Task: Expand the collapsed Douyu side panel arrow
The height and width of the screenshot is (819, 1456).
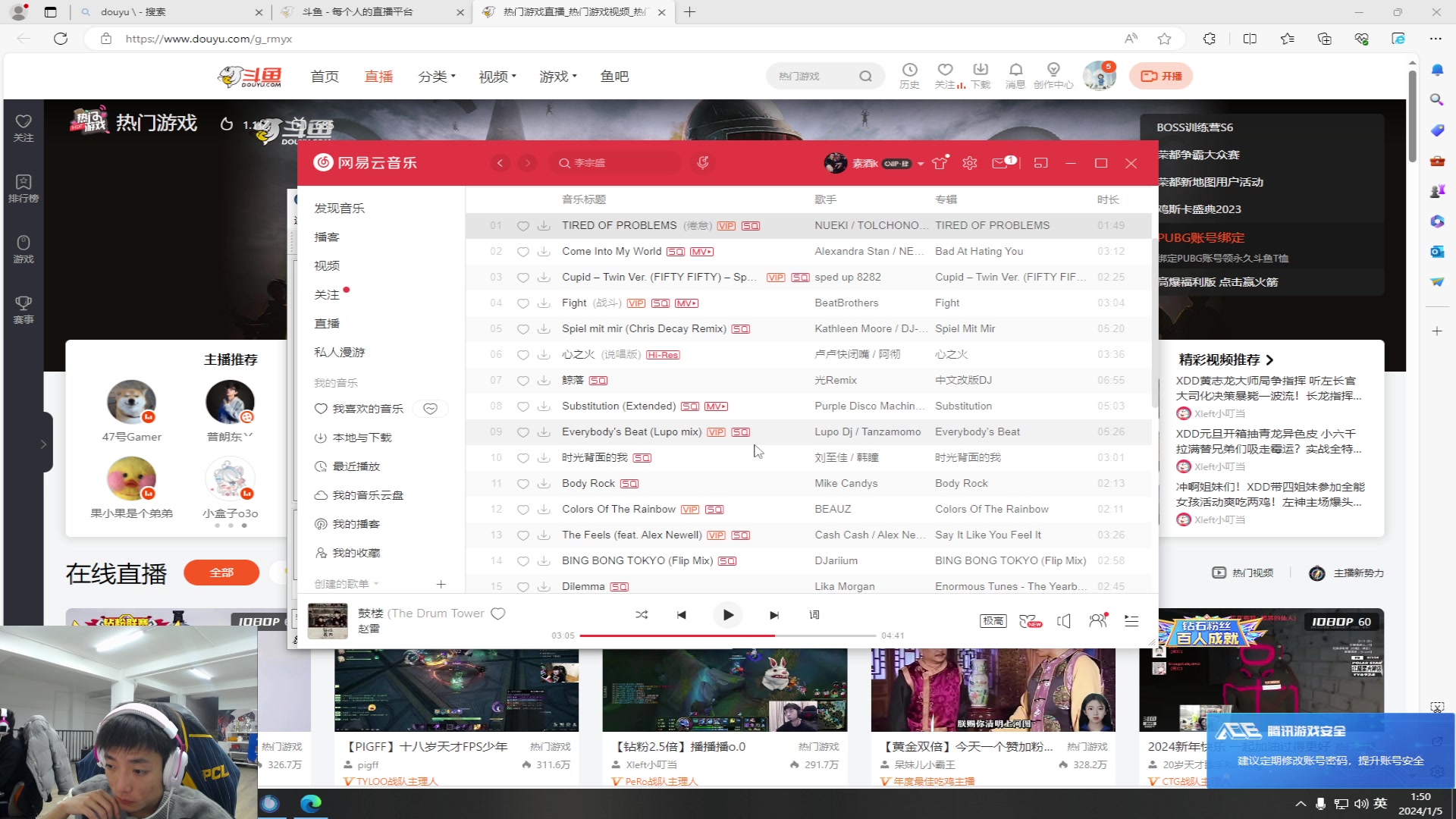Action: click(x=43, y=444)
